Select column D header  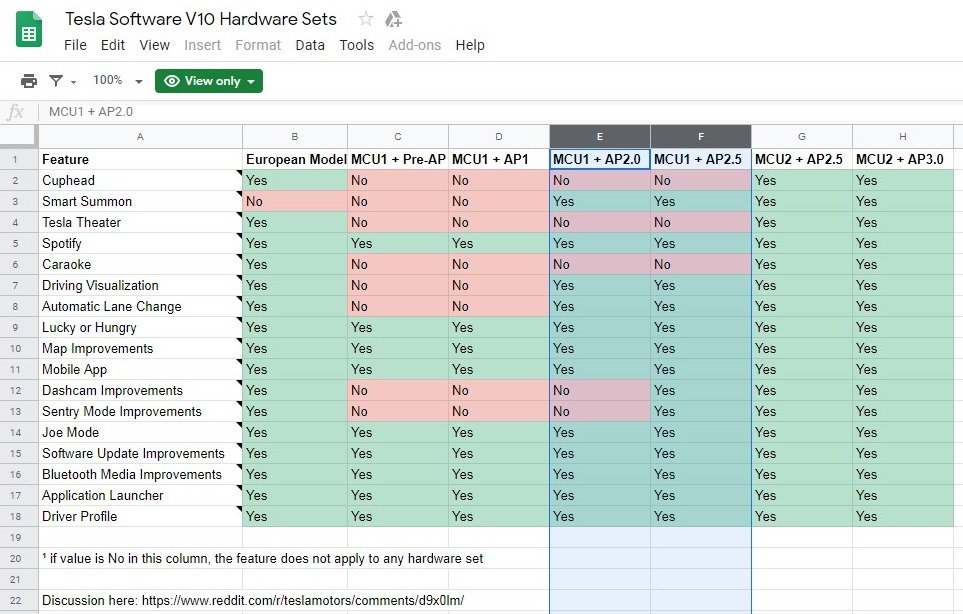click(x=499, y=136)
